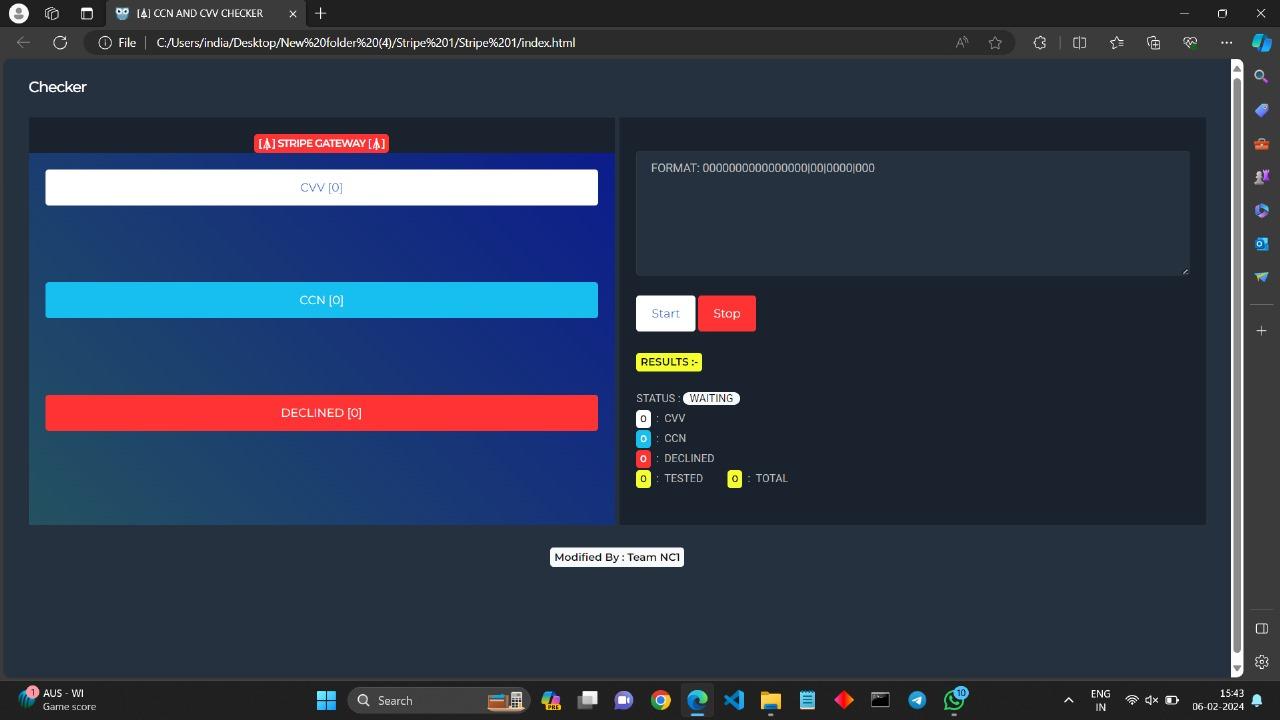Open sidebar Games chess icon

pos(1261,177)
